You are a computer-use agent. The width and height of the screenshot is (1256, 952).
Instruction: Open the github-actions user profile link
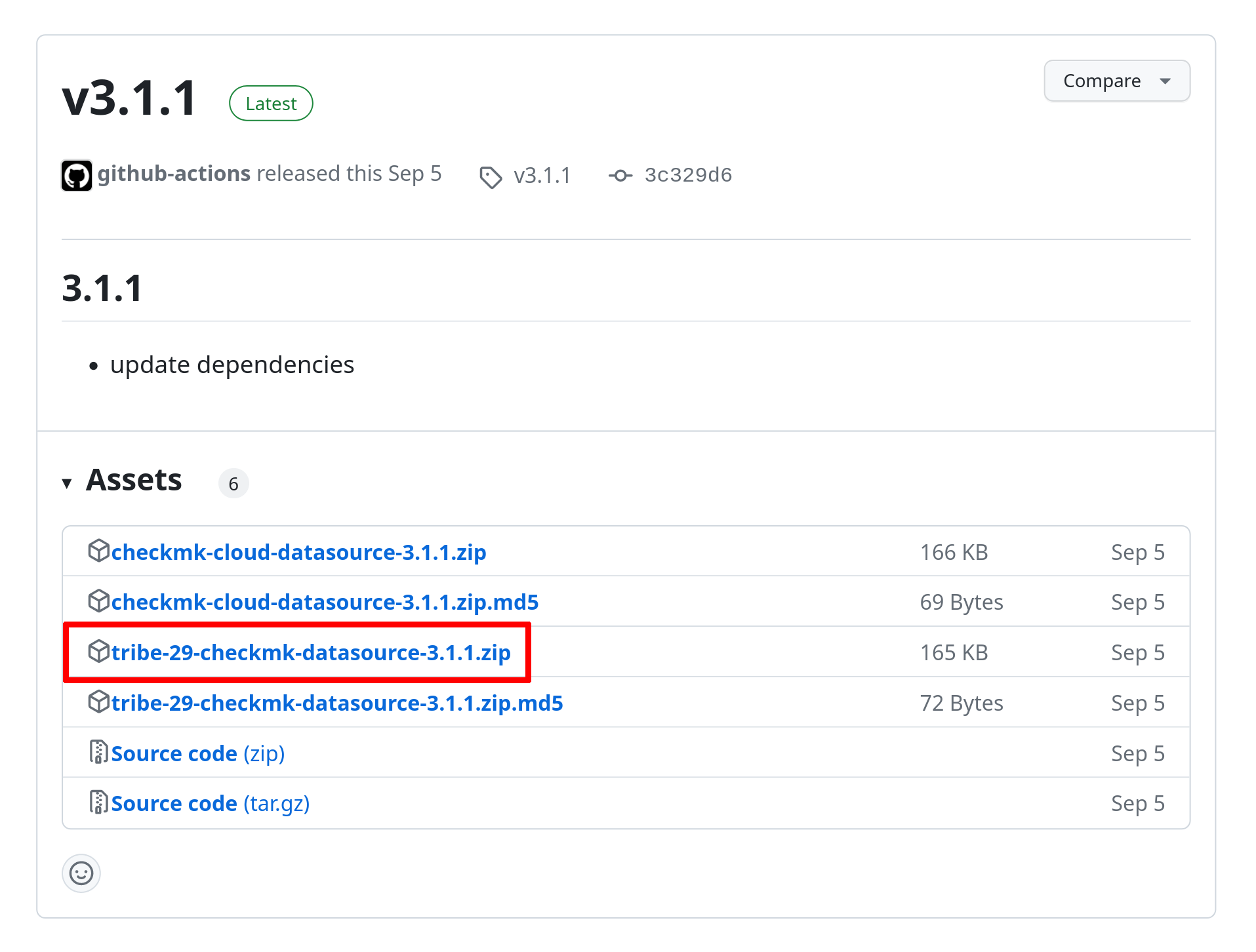174,174
